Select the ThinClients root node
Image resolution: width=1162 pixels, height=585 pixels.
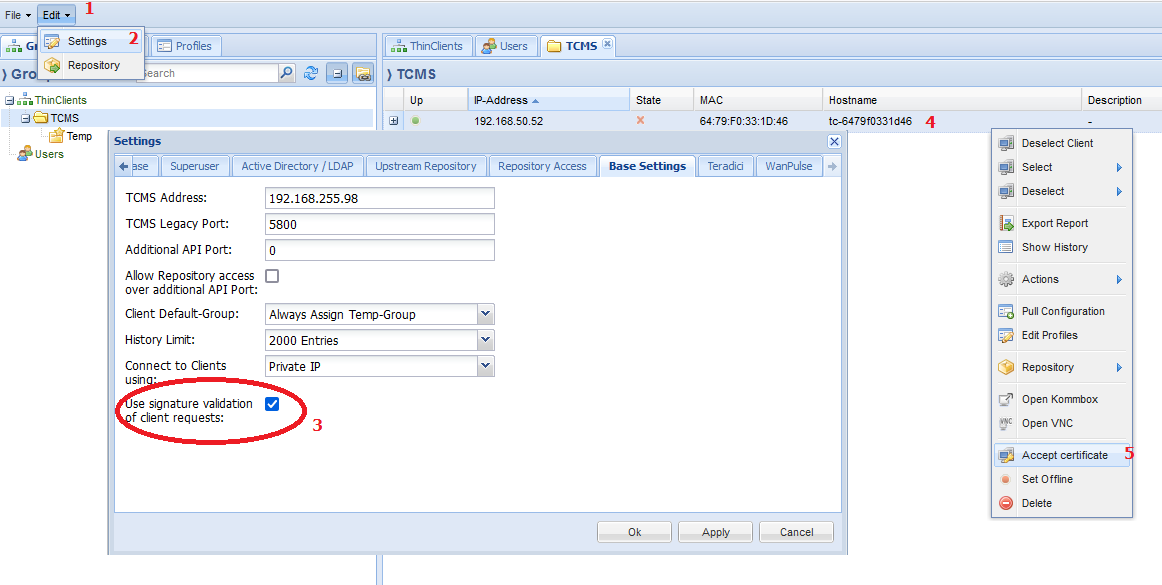[61, 100]
